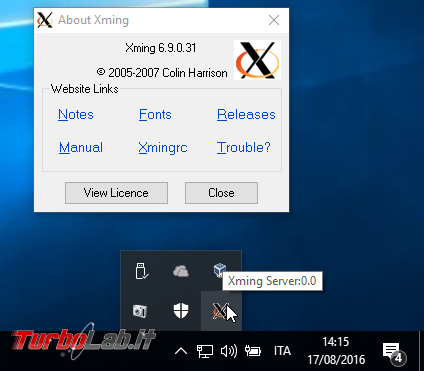The image size is (424, 371).
Task: Open the network status taskbar icon
Action: 205,351
